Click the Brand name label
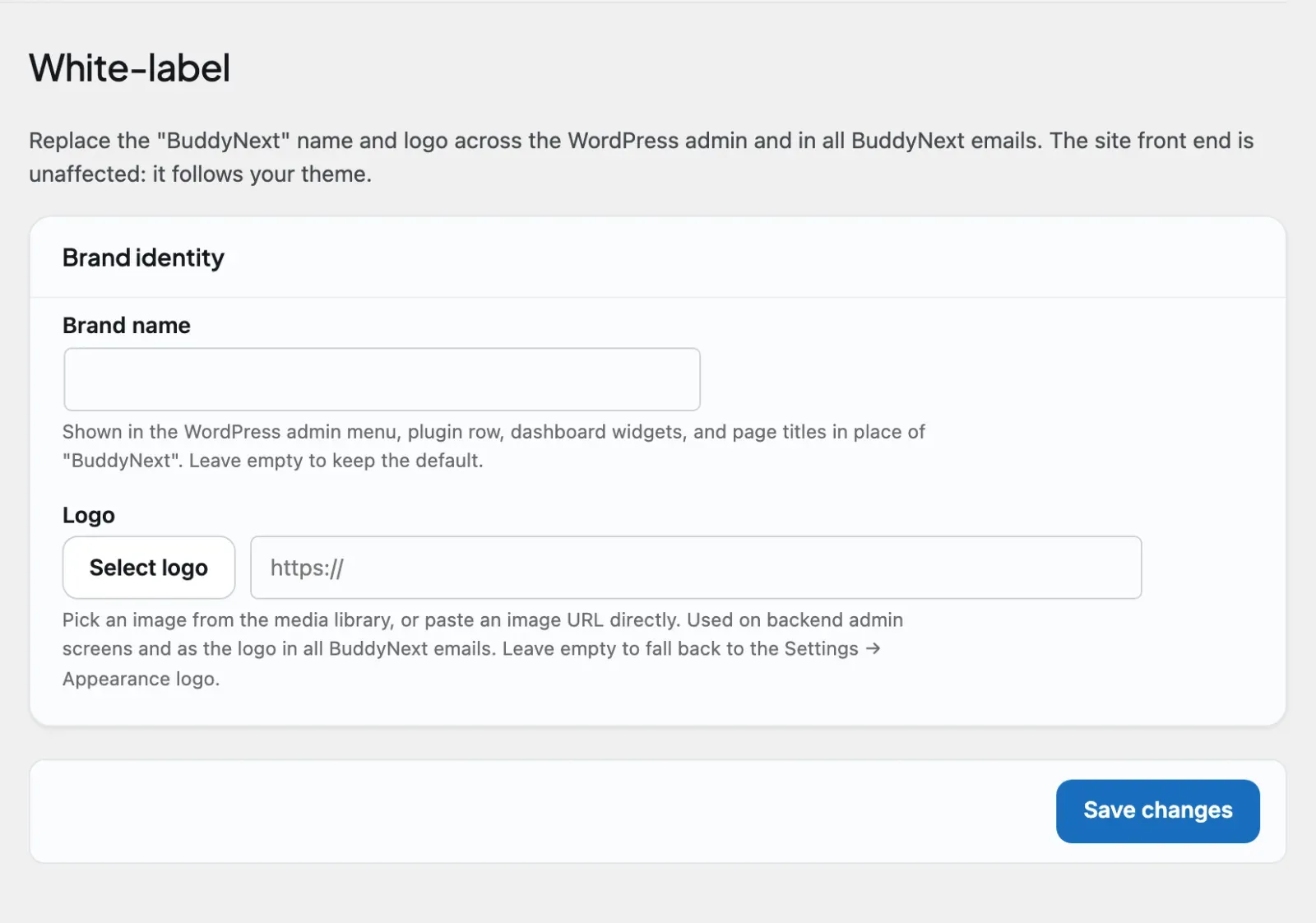The image size is (1316, 923). click(127, 326)
